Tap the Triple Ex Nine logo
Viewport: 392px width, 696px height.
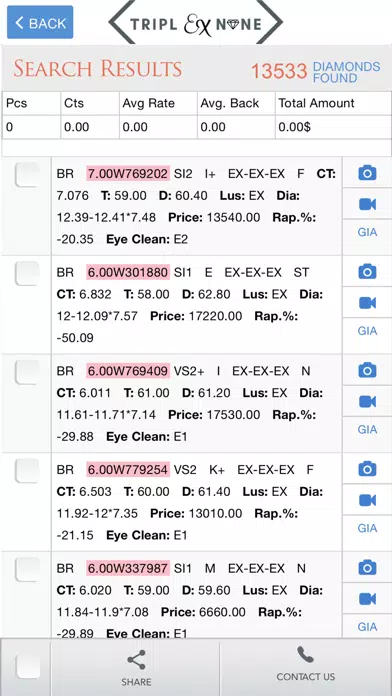[196, 23]
